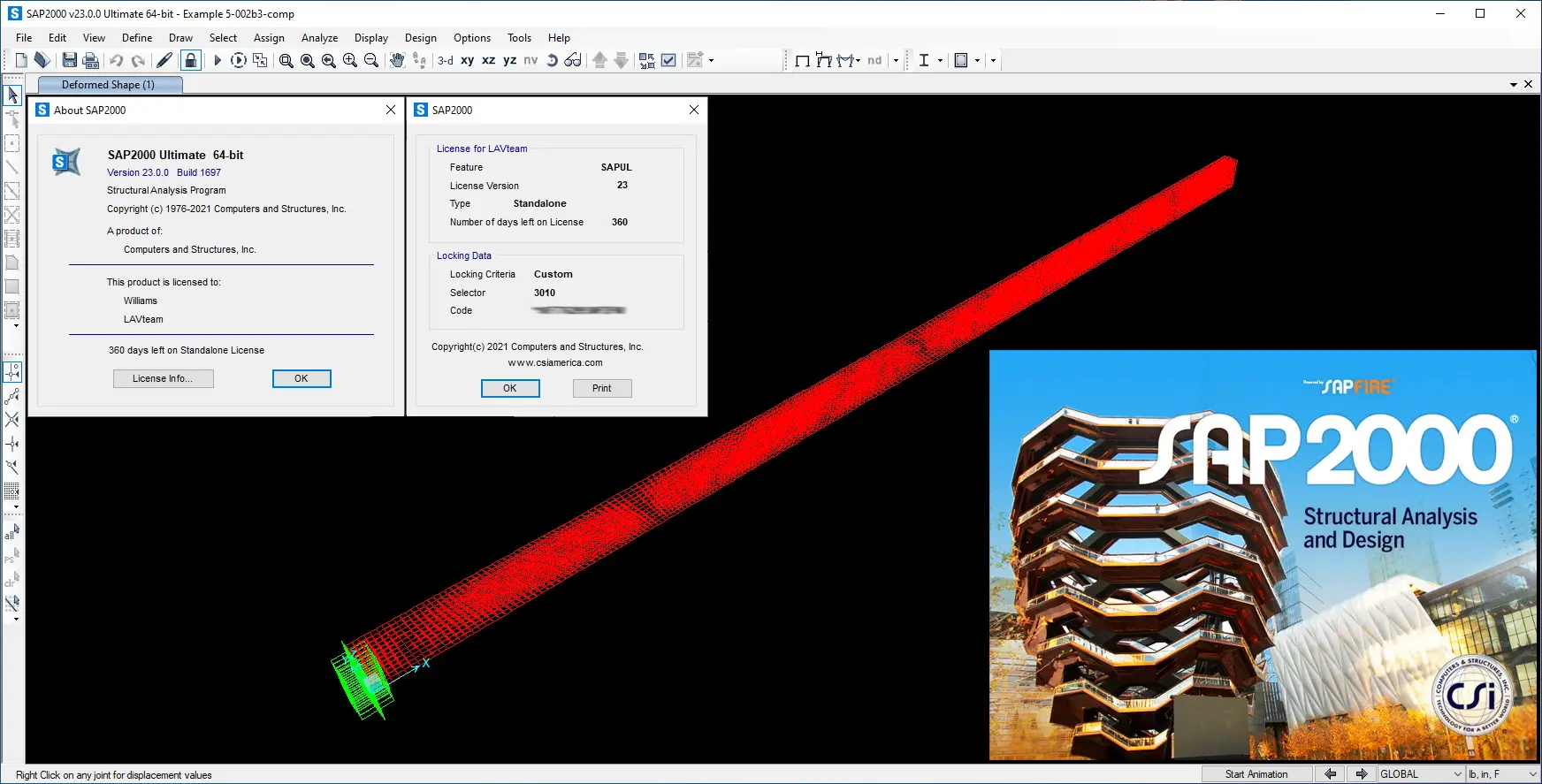Open the Design menu
Viewport: 1542px width, 784px height.
(x=421, y=38)
